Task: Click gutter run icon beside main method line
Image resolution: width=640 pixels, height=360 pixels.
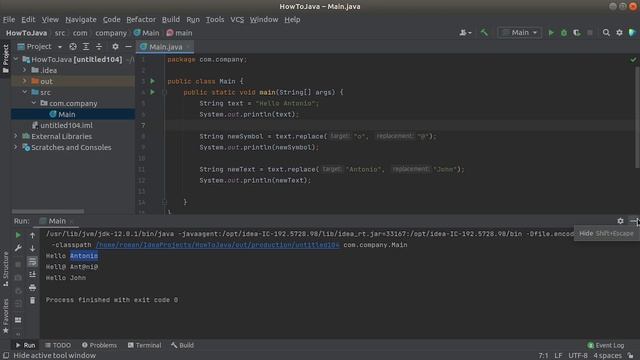Action: tap(153, 92)
